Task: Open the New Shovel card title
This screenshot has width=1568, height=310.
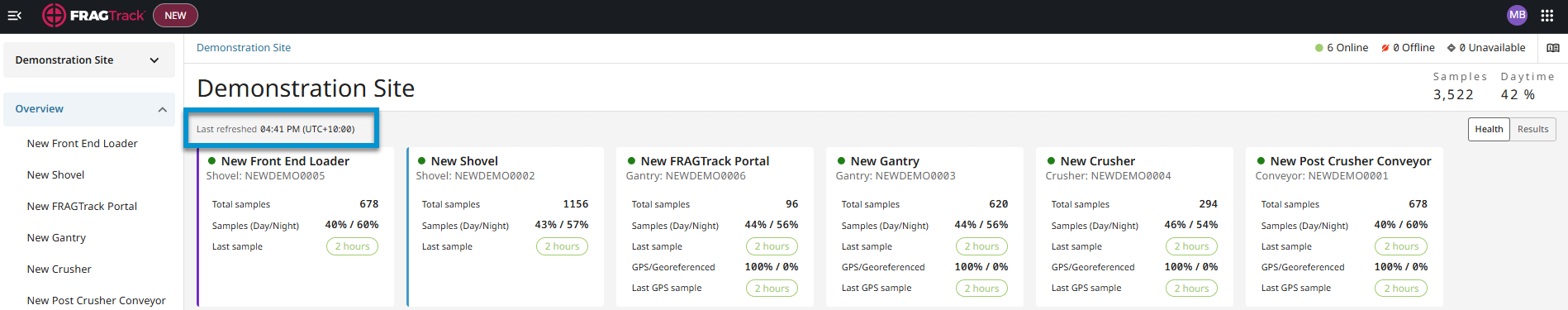Action: (x=464, y=161)
